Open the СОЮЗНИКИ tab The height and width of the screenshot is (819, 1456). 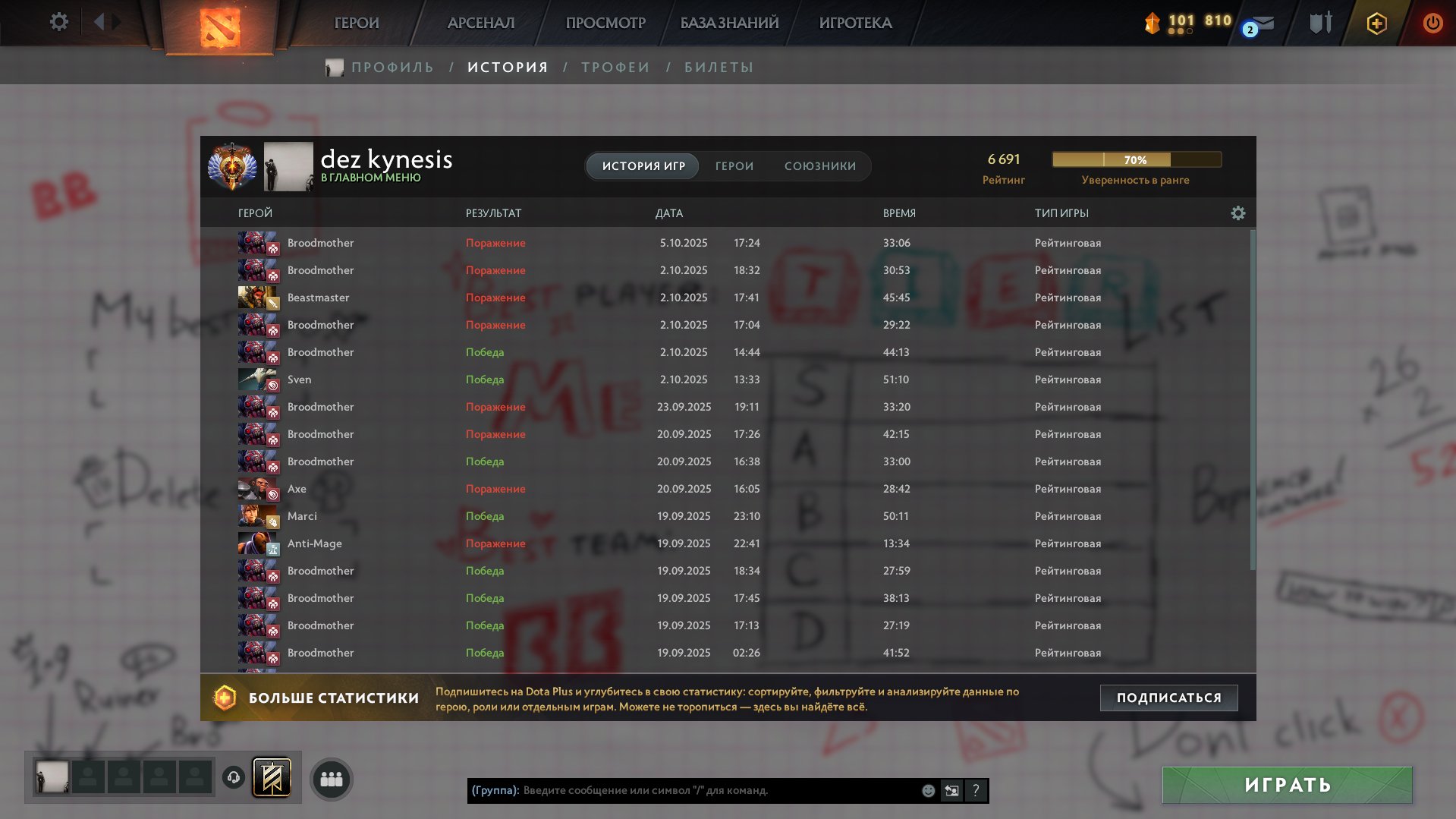(x=820, y=165)
